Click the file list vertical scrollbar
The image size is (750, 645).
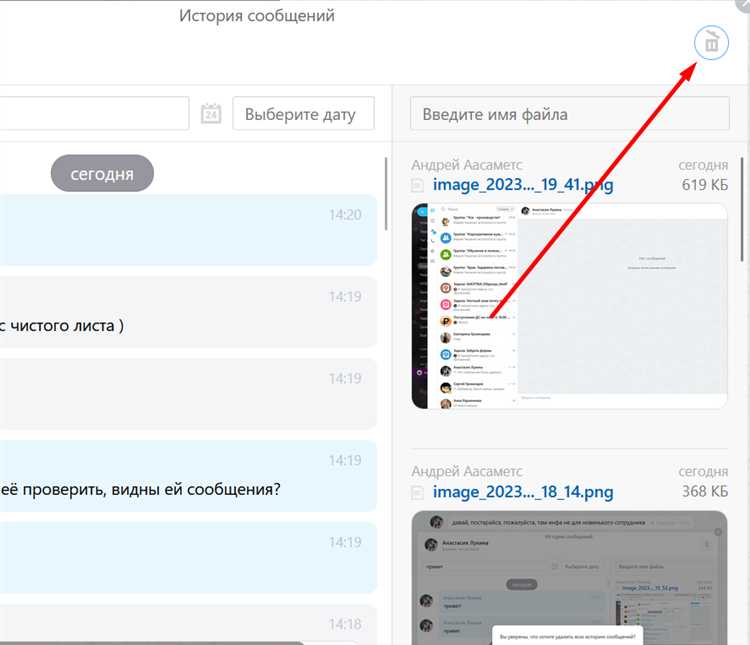coord(742,209)
